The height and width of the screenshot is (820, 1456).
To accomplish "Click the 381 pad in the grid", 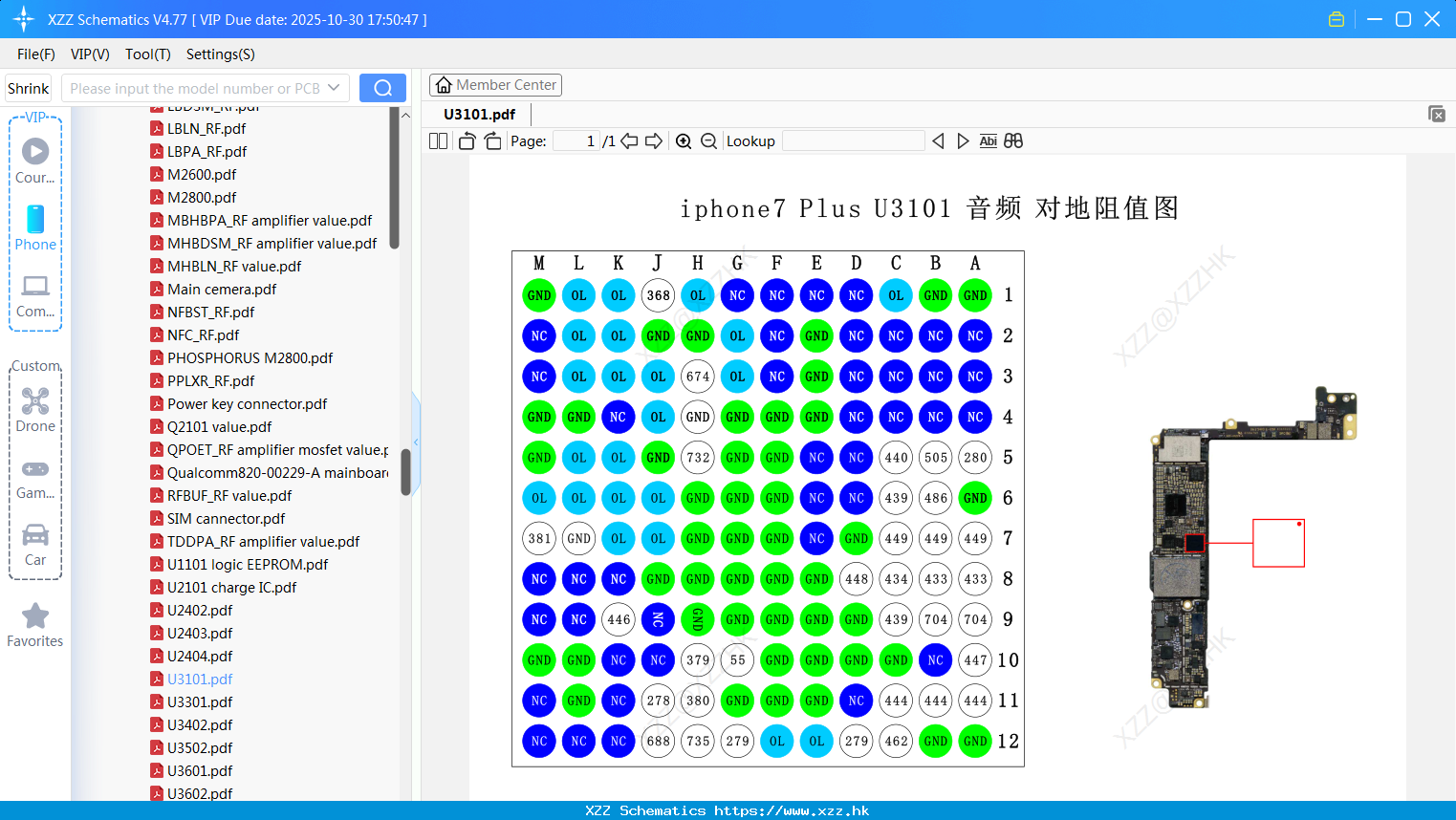I will (x=539, y=538).
